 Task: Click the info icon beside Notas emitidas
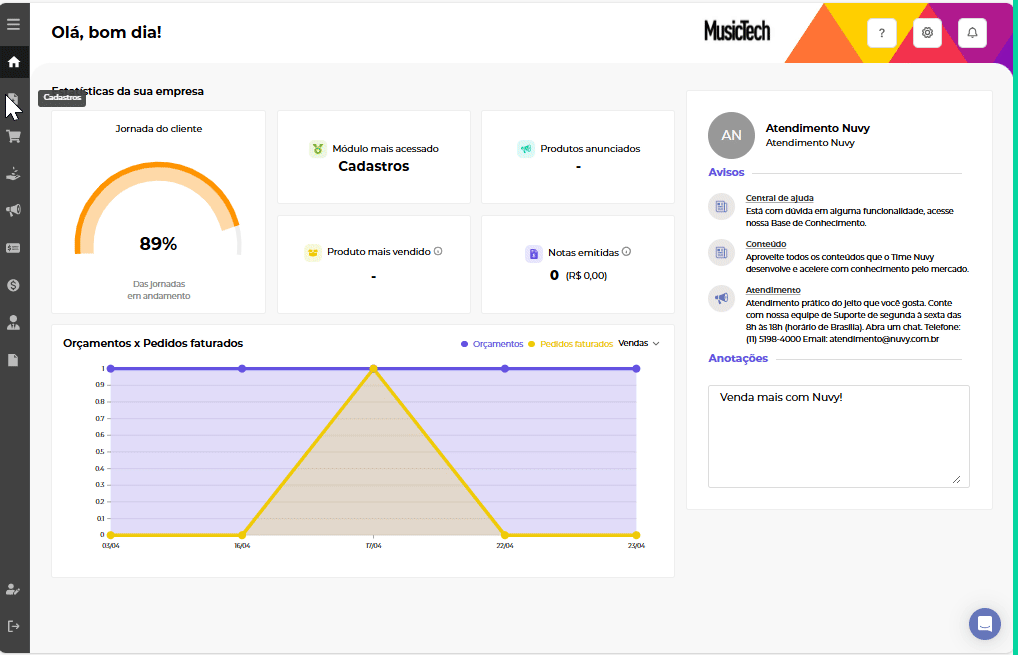pyautogui.click(x=626, y=252)
